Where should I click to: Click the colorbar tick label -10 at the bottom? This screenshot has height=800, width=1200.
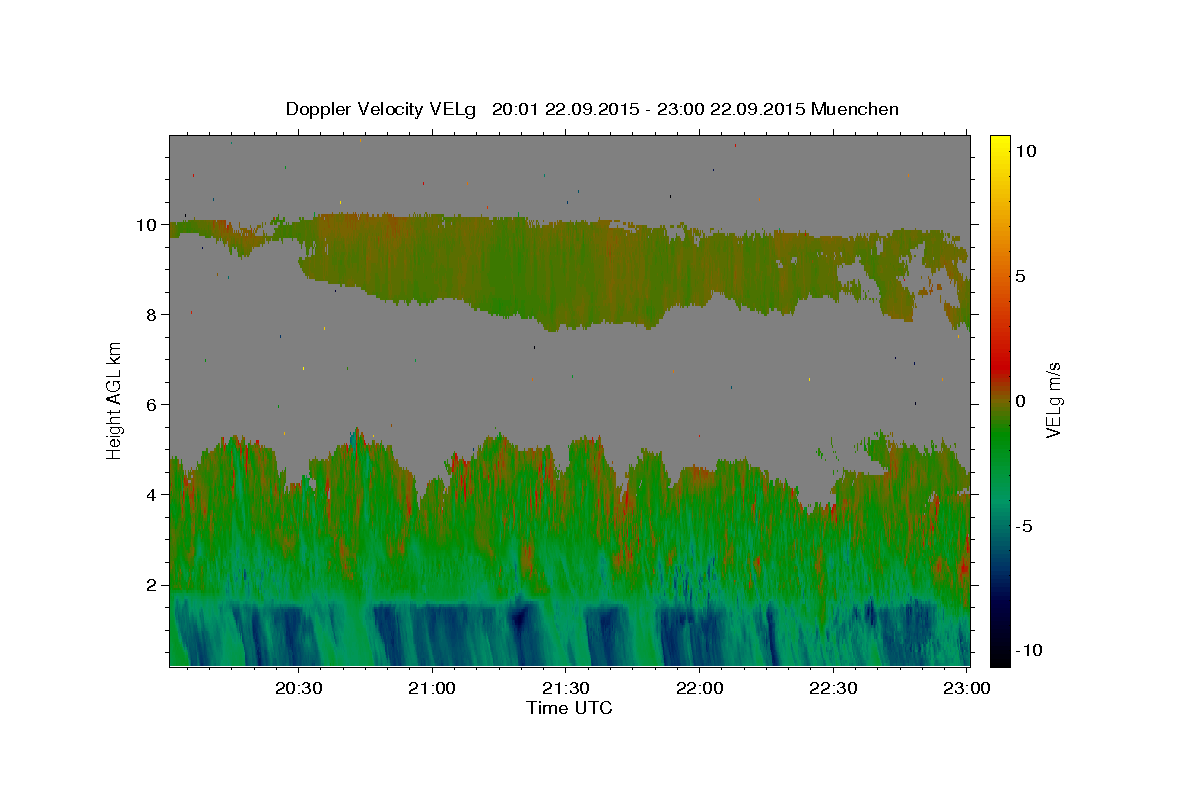tap(1028, 651)
